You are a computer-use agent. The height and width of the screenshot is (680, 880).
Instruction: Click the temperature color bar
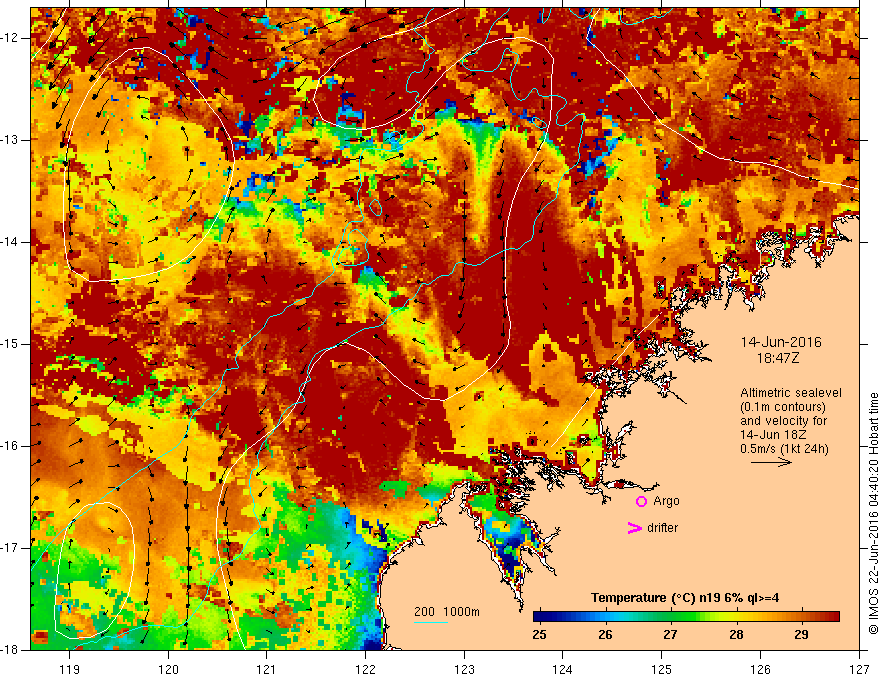[x=686, y=617]
